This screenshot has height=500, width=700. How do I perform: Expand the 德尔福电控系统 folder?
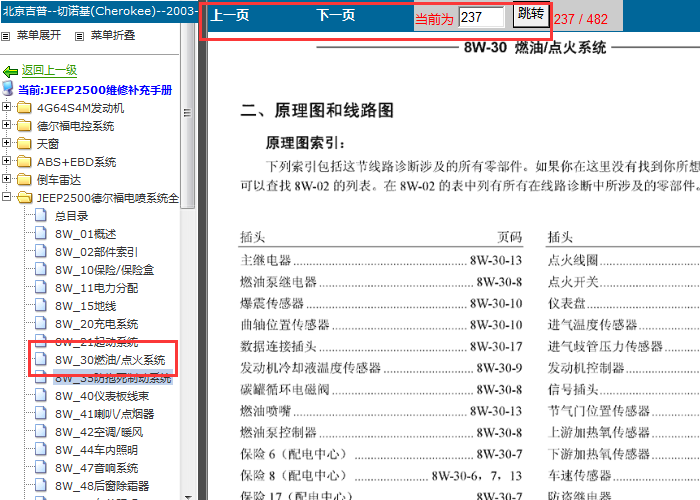coord(6,125)
